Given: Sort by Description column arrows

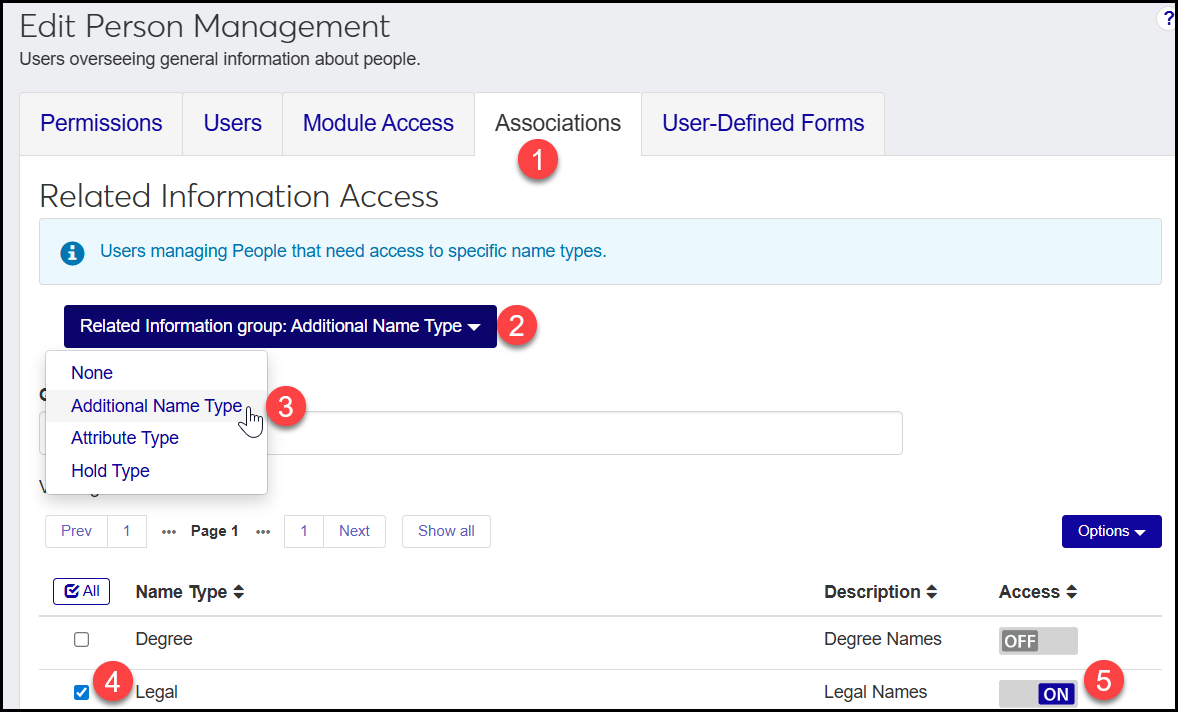Looking at the screenshot, I should pos(931,592).
